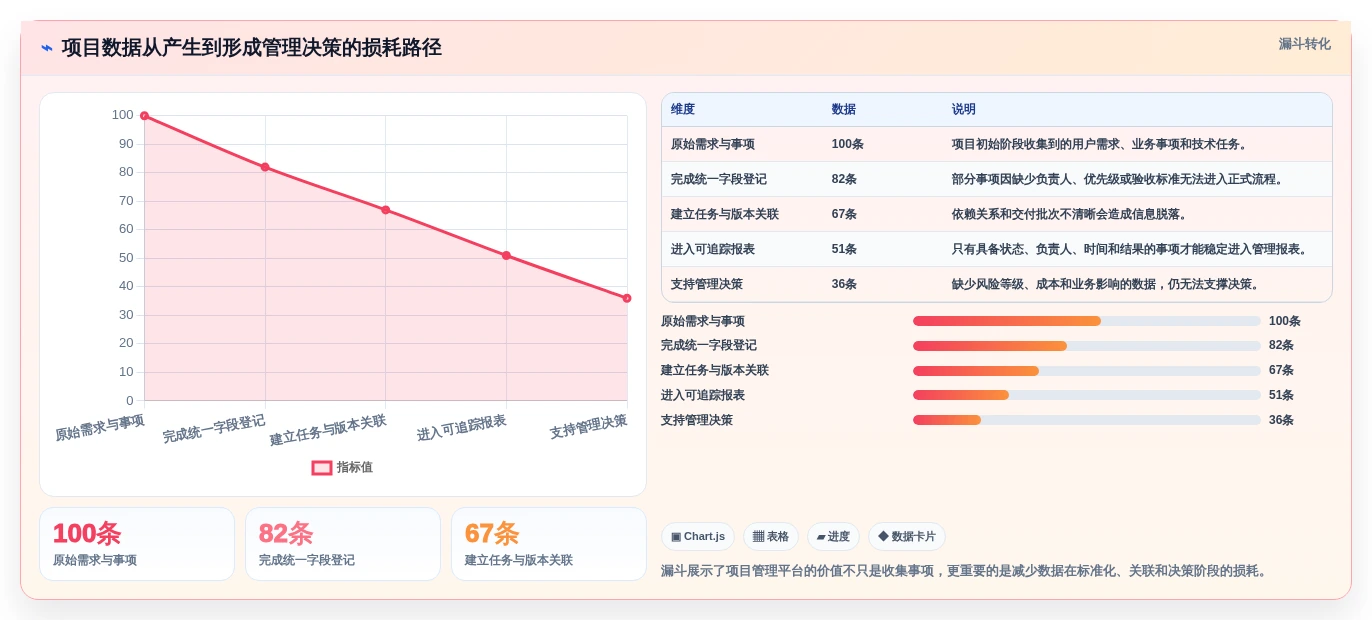Click table cell 支持管理决策
1372x620 pixels.
click(707, 284)
